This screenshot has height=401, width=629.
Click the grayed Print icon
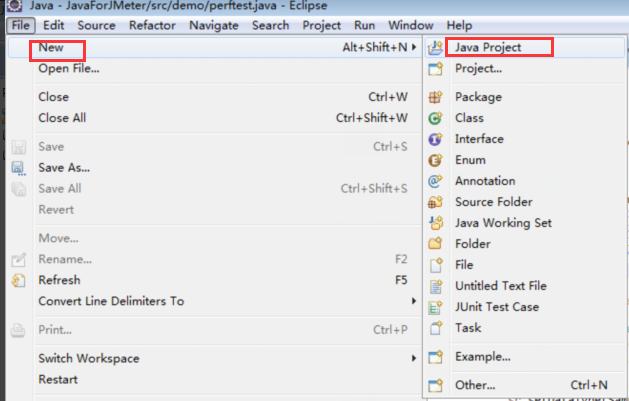18,330
